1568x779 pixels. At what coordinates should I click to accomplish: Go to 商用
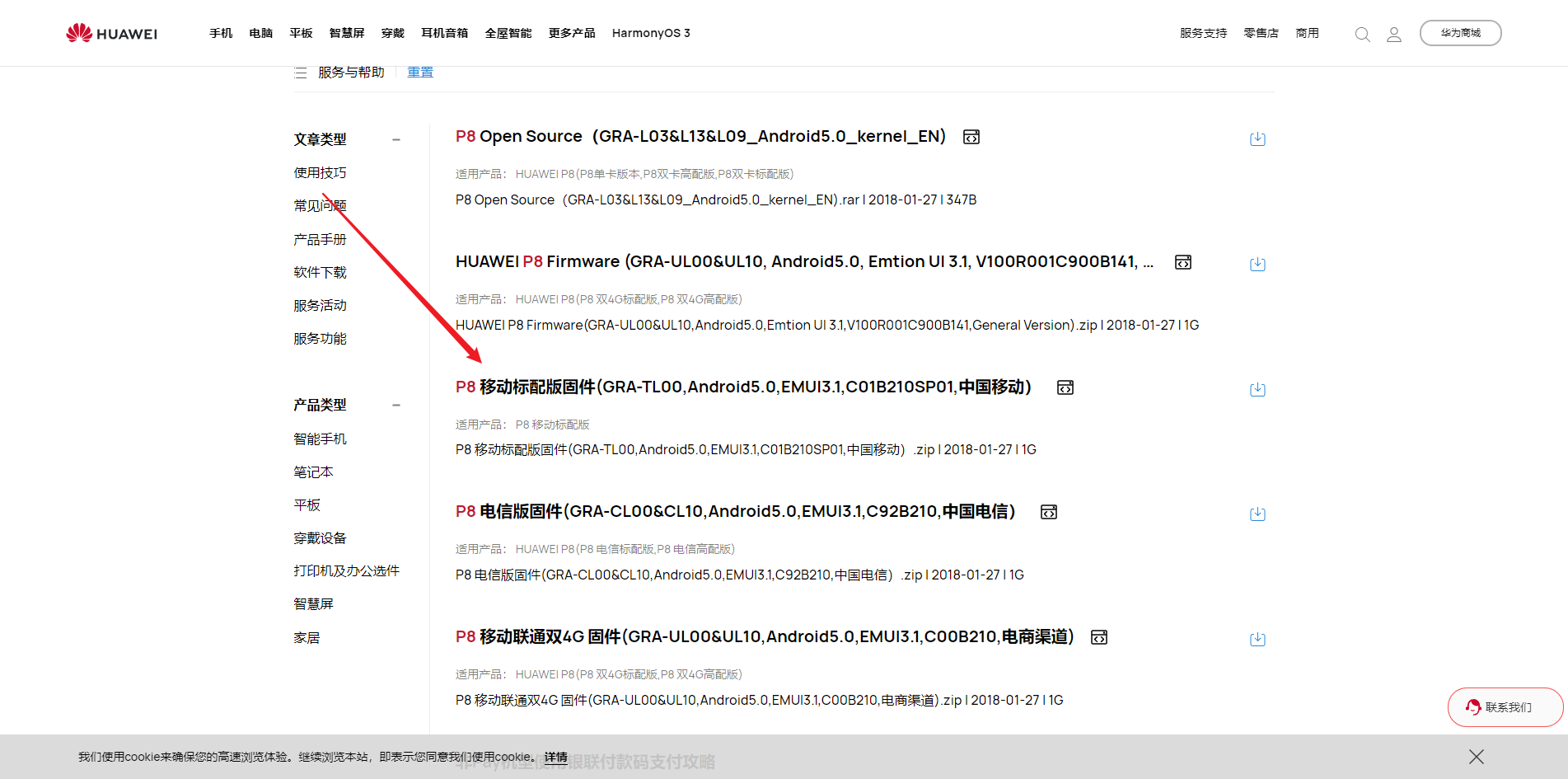tap(1308, 33)
